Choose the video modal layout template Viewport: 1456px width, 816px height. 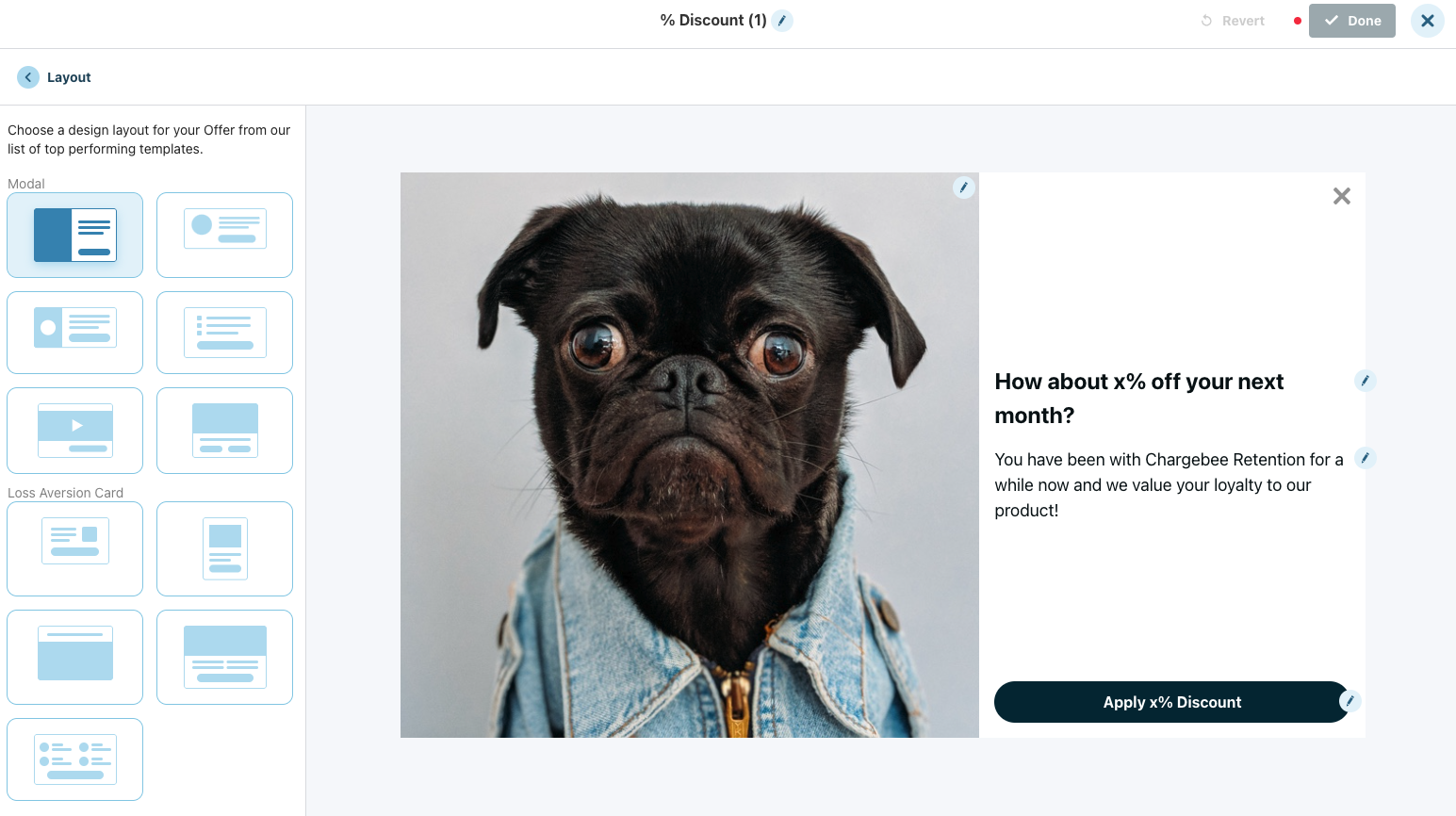75,431
